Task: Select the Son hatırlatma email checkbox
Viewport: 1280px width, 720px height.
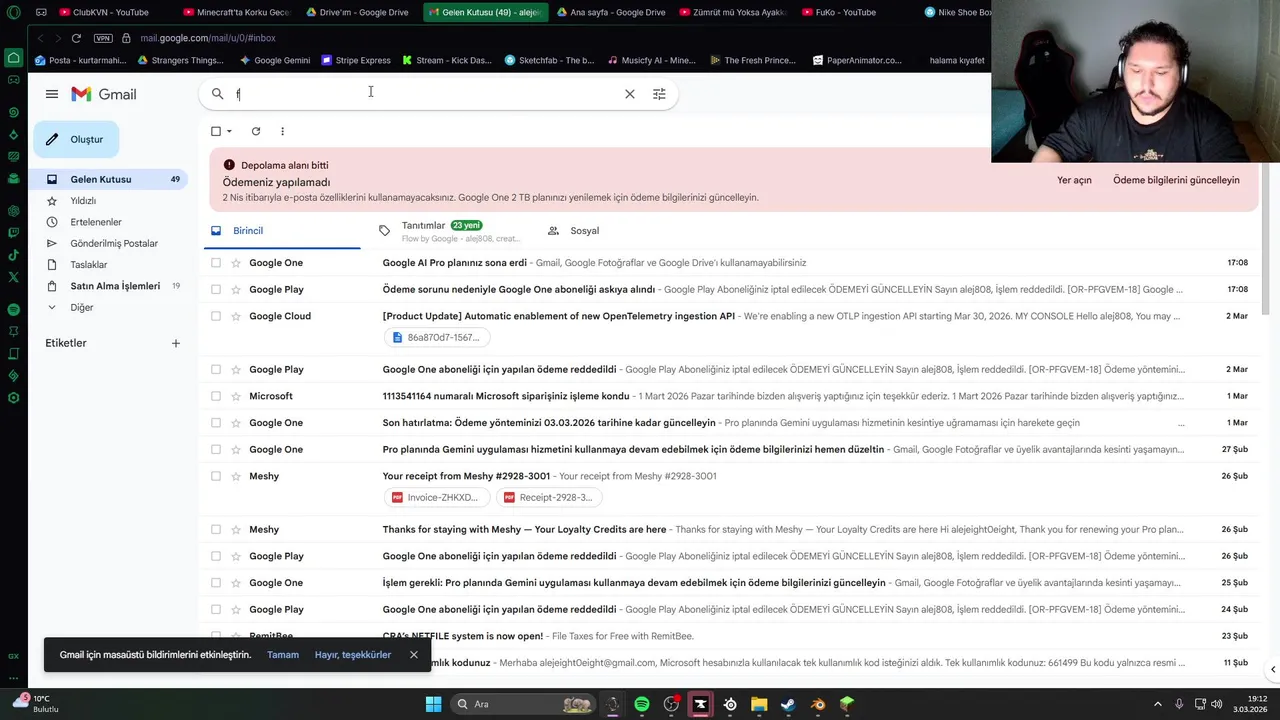Action: click(x=216, y=422)
